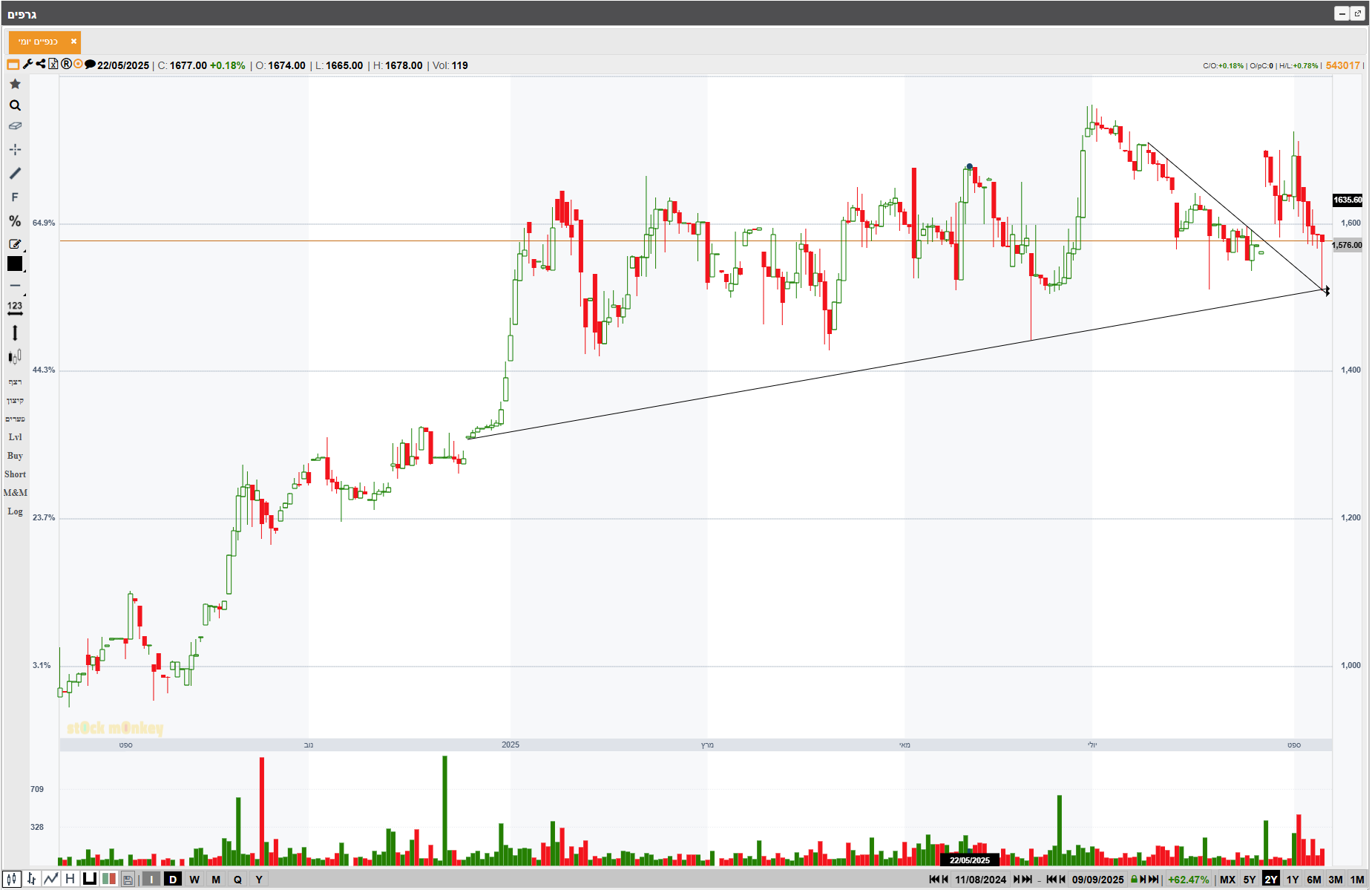Select the trend line drawing tool

pyautogui.click(x=15, y=173)
